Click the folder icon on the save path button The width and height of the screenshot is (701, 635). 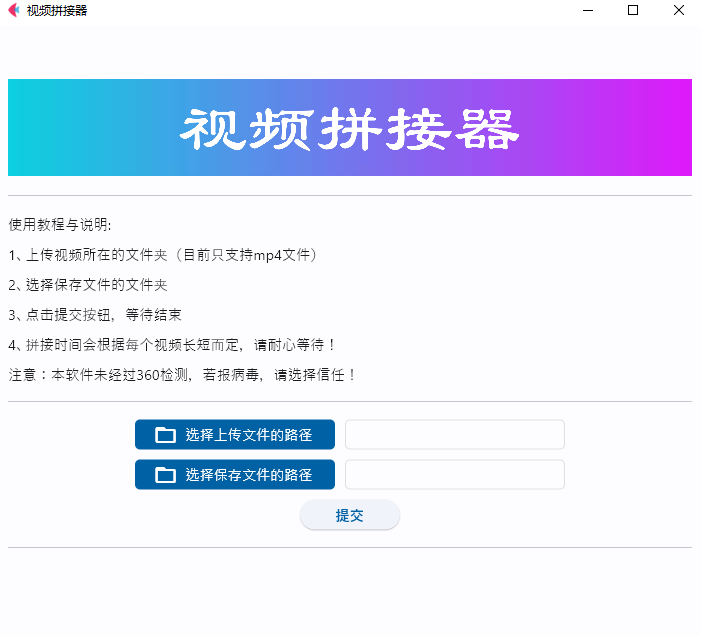click(x=166, y=475)
